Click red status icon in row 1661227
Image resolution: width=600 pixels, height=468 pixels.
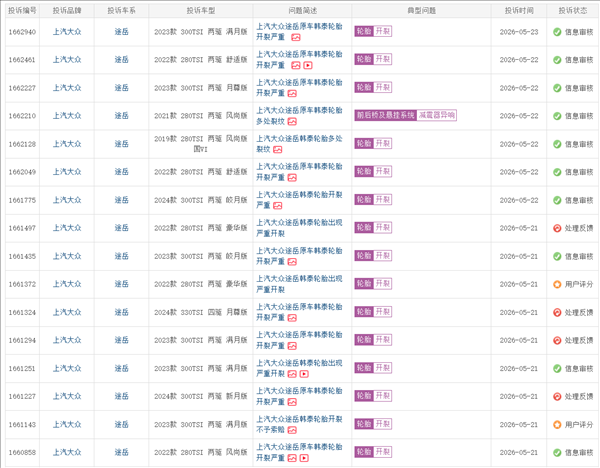coord(557,396)
